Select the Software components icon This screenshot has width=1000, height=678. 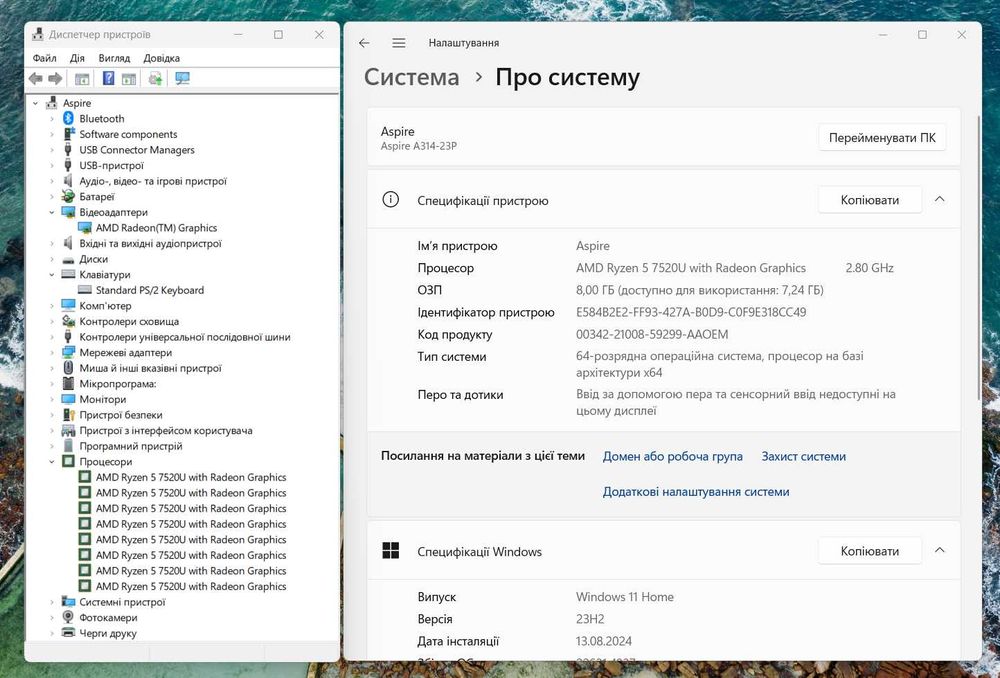click(68, 134)
